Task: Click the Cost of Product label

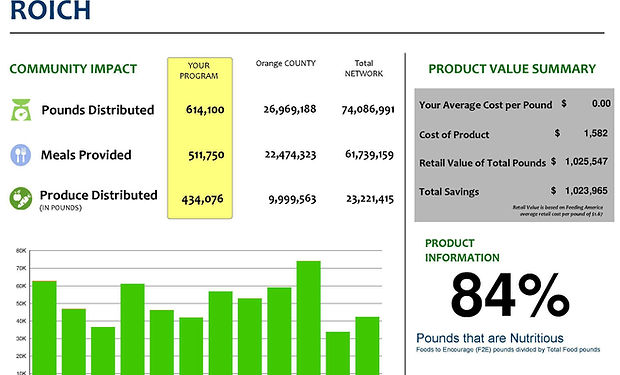Action: point(454,135)
